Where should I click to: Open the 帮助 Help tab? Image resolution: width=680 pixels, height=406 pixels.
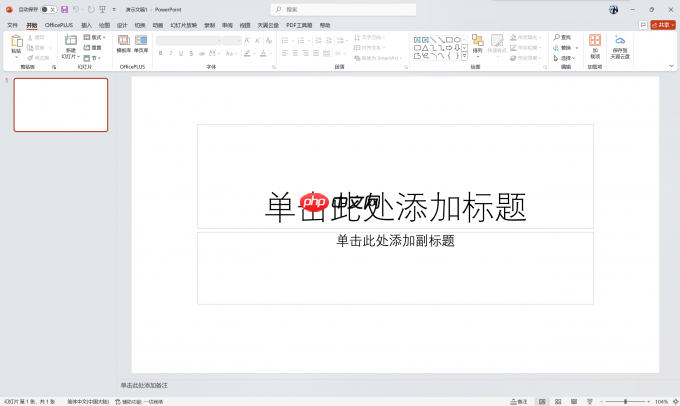pos(325,25)
